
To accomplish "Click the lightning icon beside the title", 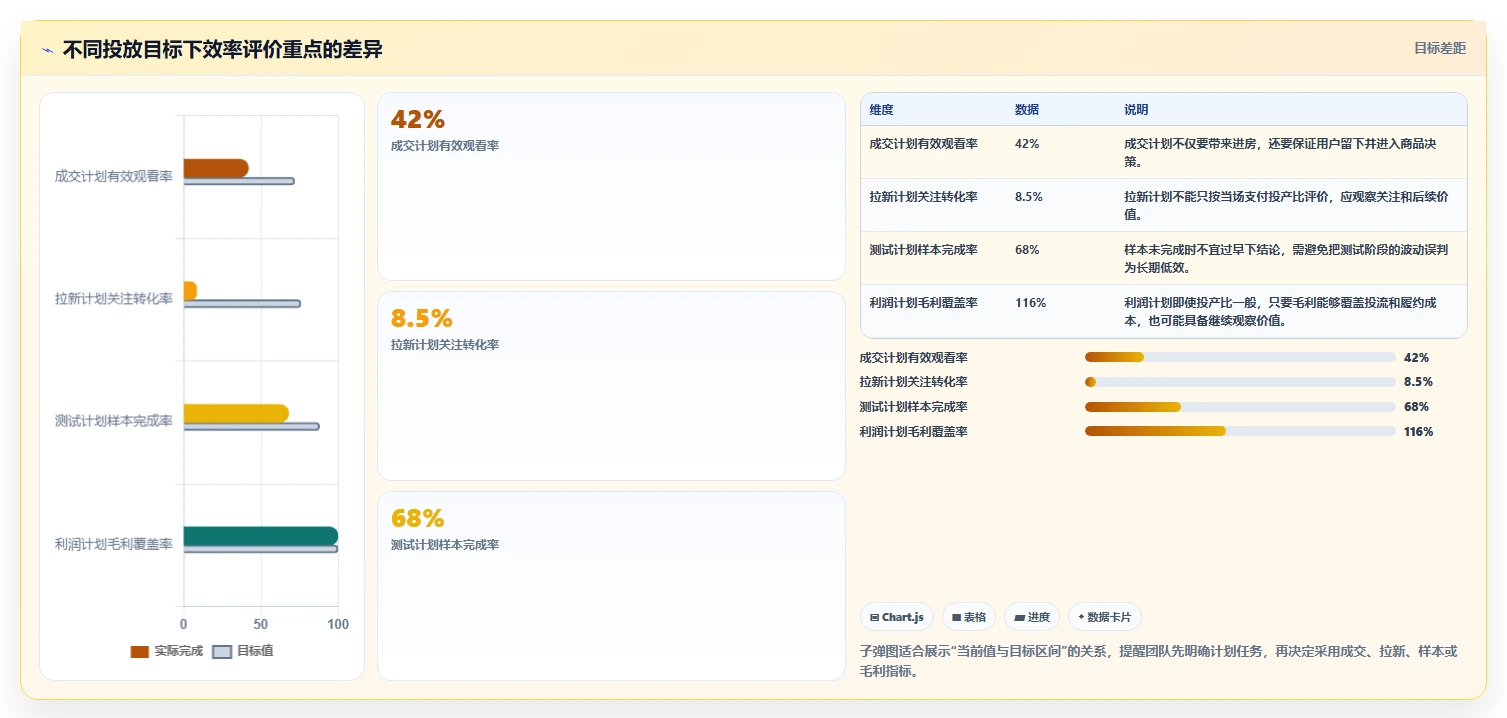I will click(47, 50).
